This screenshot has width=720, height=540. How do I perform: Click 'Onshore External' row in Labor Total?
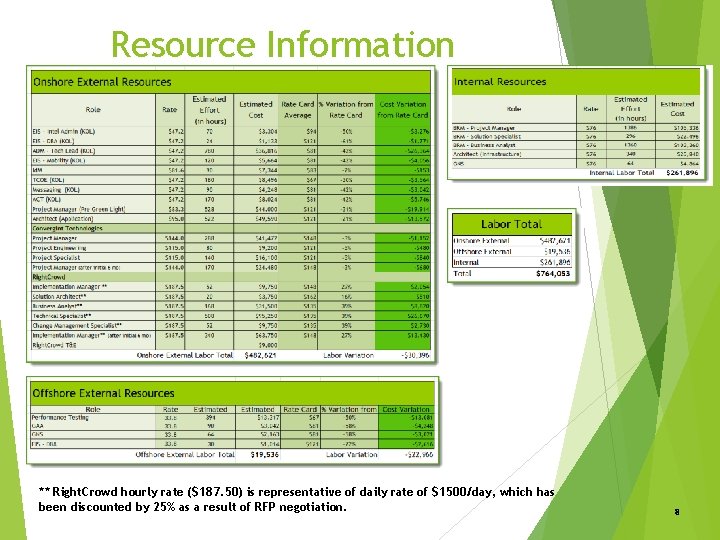512,241
